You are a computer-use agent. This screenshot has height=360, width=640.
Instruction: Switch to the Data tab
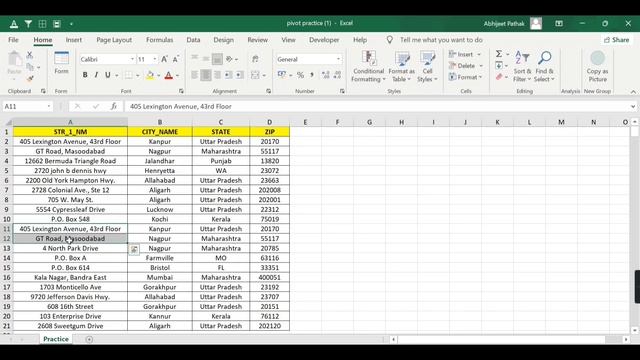[193, 40]
